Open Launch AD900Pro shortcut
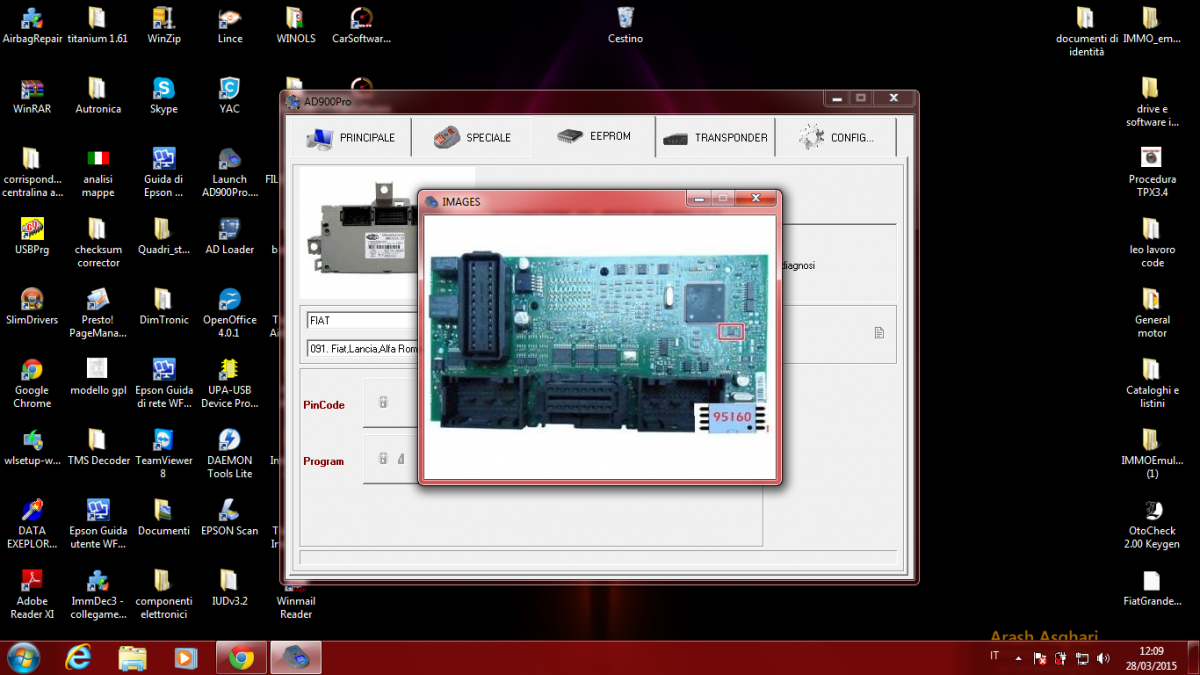This screenshot has width=1200, height=675. coord(230,172)
